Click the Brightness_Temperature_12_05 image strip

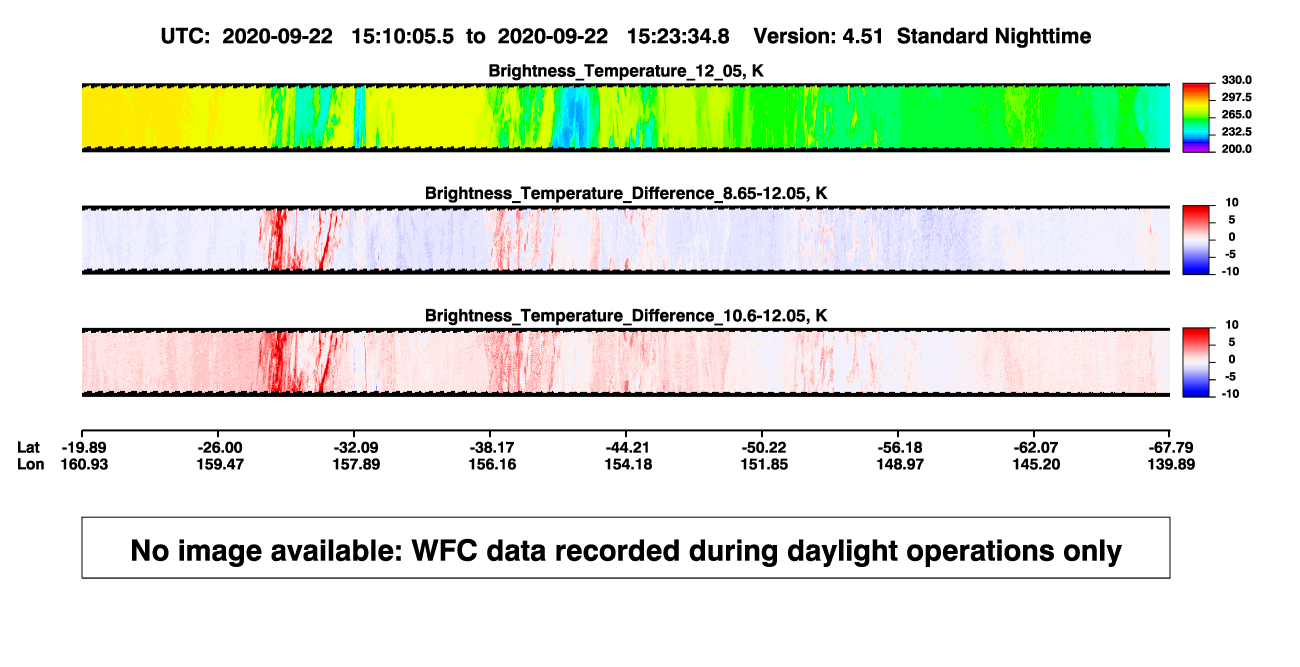(x=625, y=117)
